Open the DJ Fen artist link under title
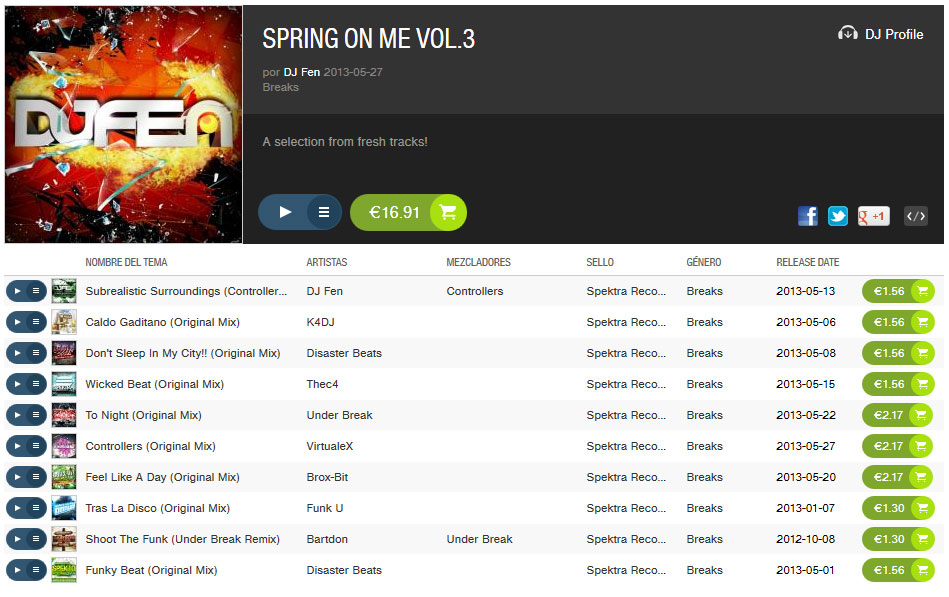 point(301,72)
